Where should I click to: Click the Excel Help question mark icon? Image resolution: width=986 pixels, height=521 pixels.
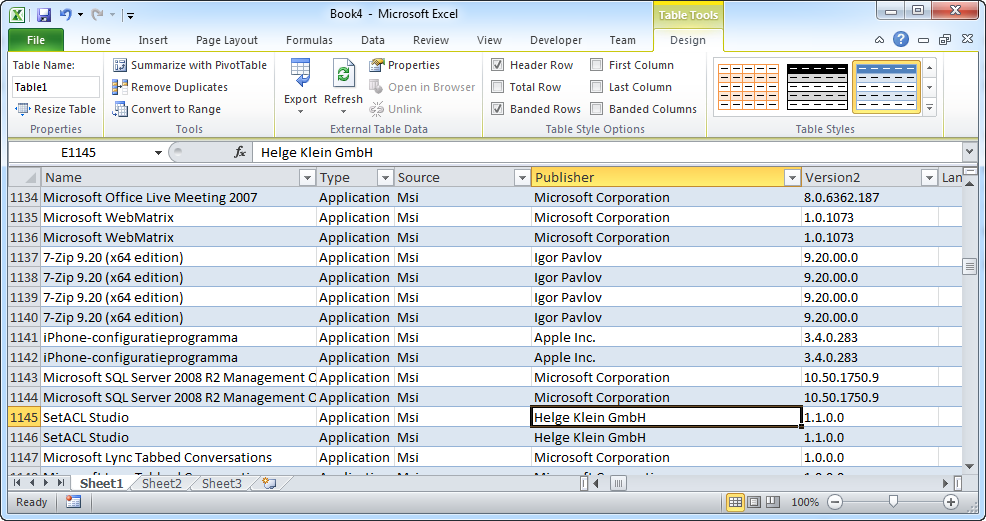(x=900, y=40)
